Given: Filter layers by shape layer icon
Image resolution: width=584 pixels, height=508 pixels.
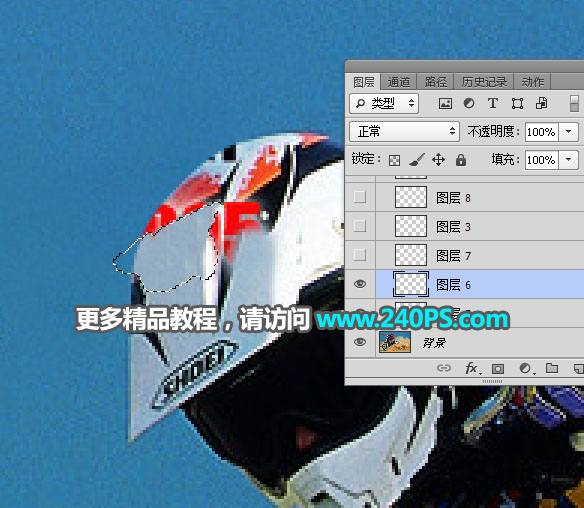Looking at the screenshot, I should point(517,103).
